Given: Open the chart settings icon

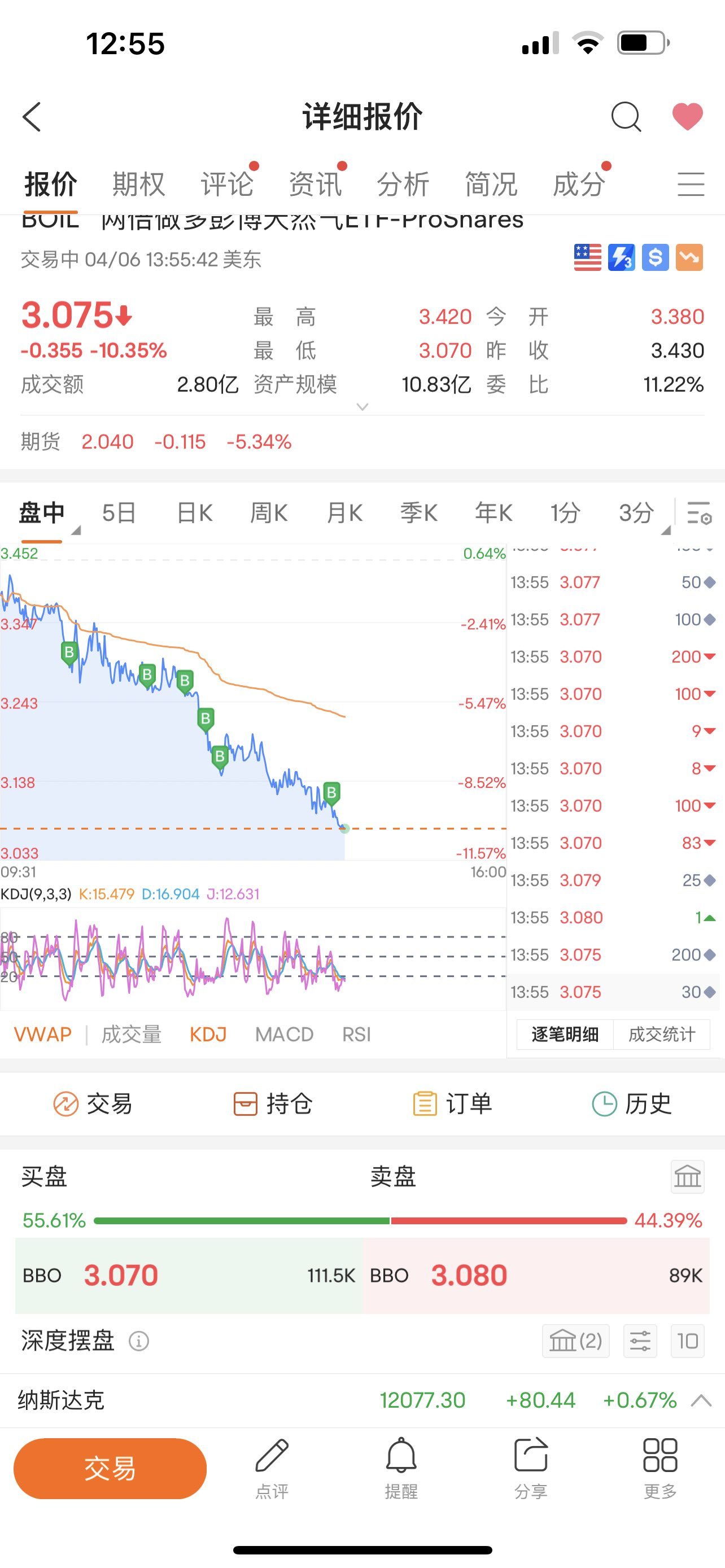Looking at the screenshot, I should pos(700,513).
